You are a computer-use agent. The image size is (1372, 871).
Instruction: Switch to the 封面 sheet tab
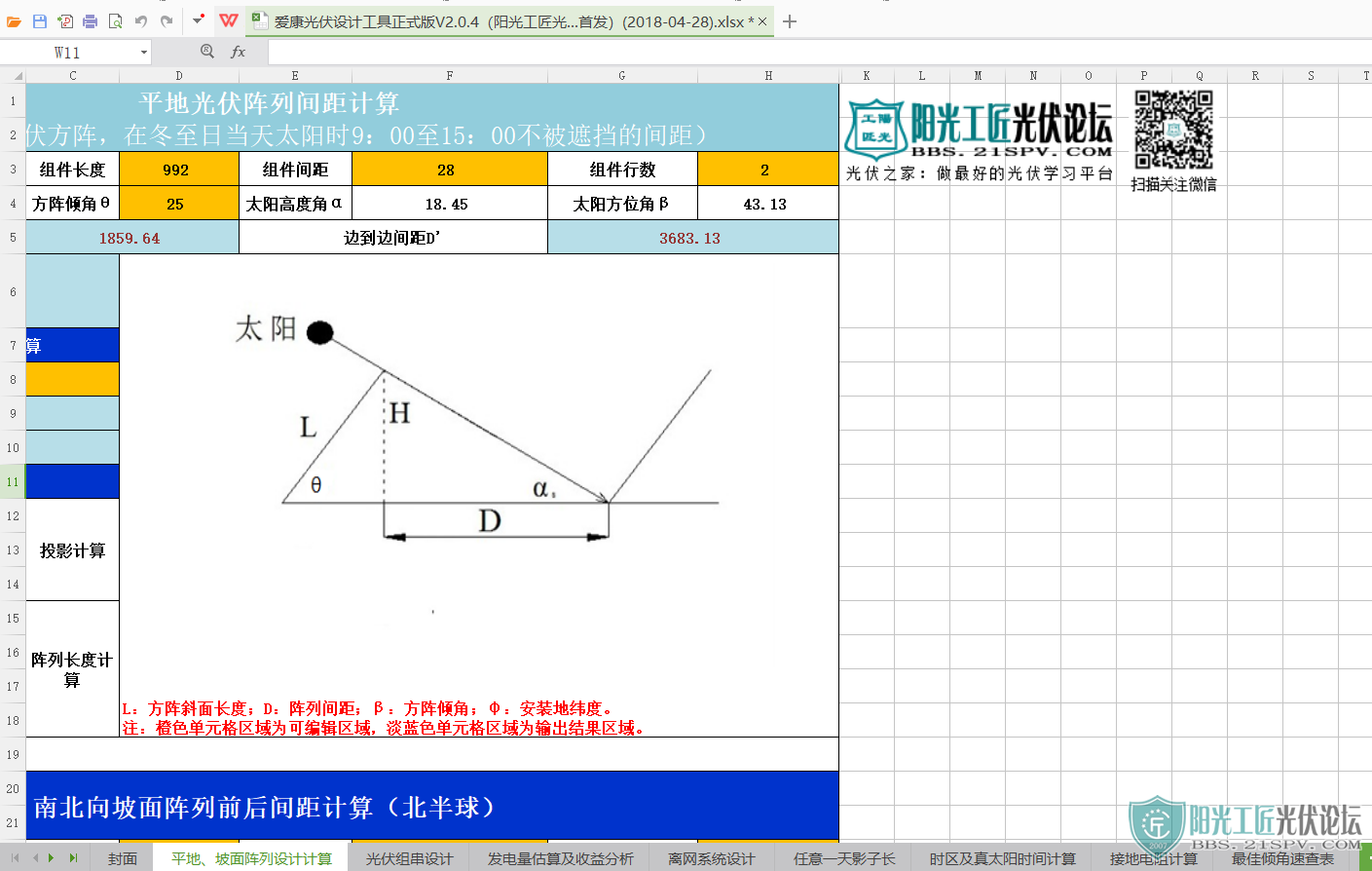tap(123, 858)
